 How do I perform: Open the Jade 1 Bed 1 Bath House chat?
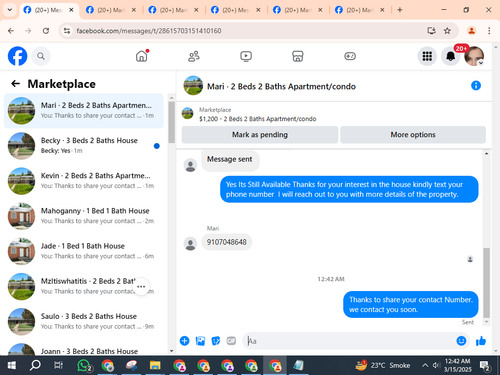click(x=84, y=251)
